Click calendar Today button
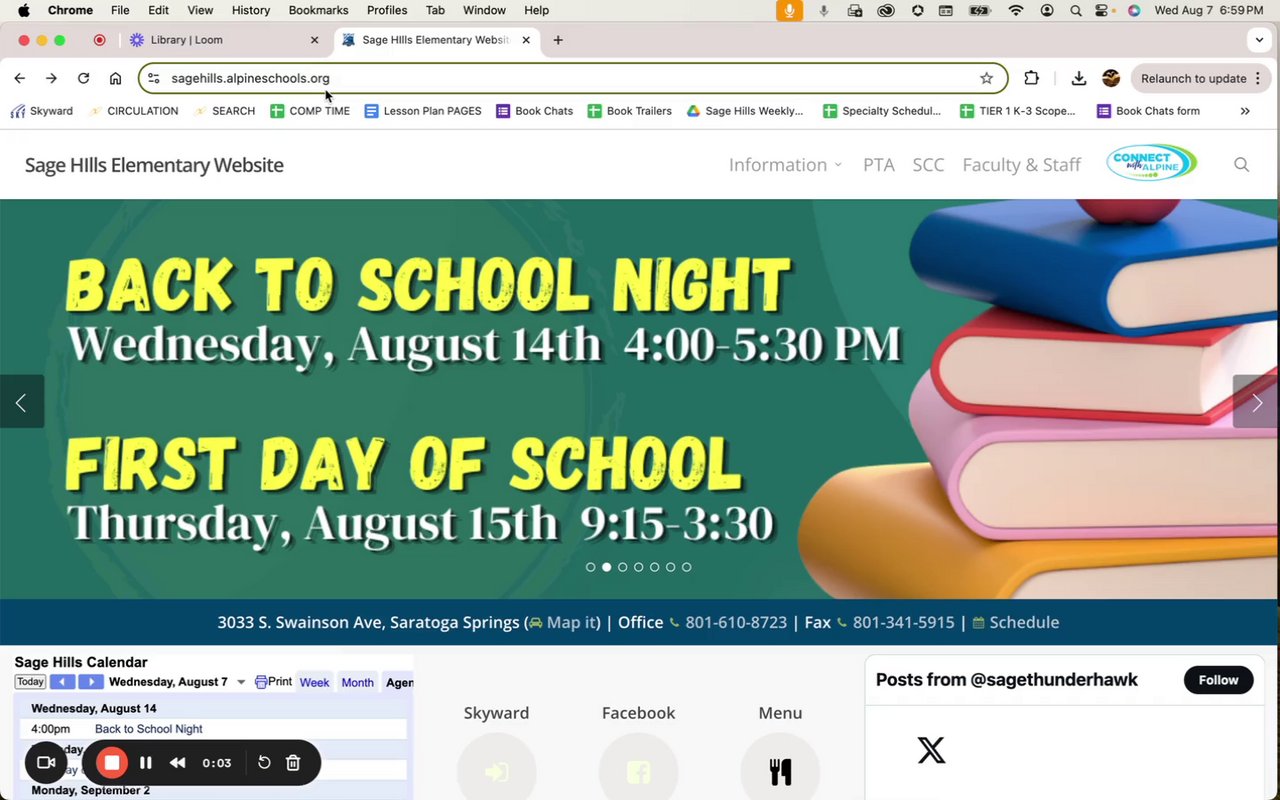 [30, 682]
